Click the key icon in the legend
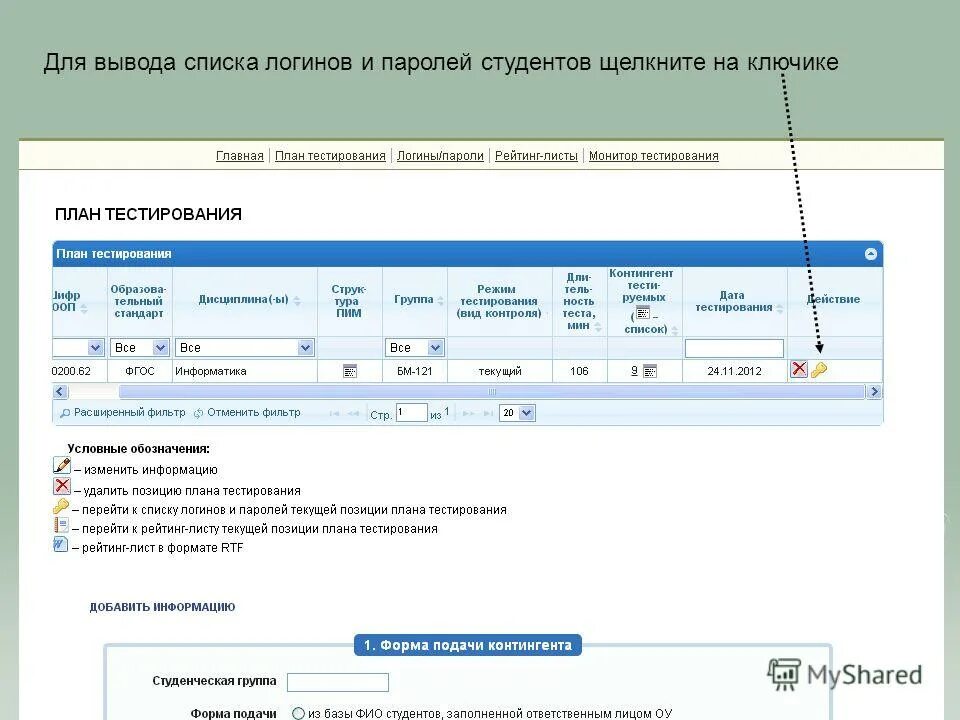Image resolution: width=960 pixels, height=720 pixels. (x=60, y=508)
